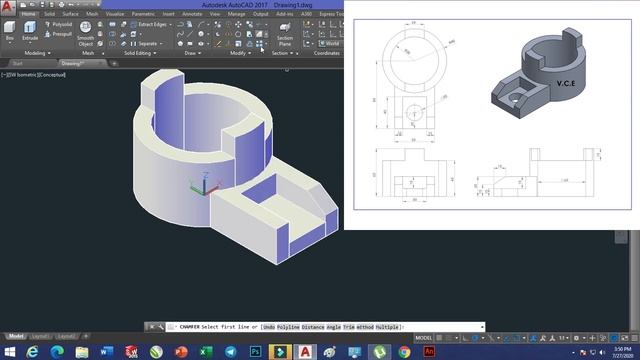Click the Section Plane tool

[x=285, y=33]
